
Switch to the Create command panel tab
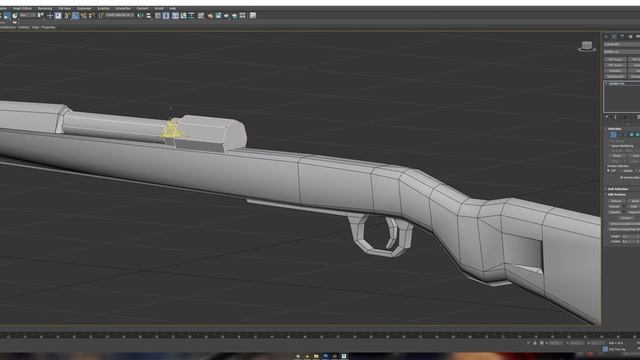[606, 36]
